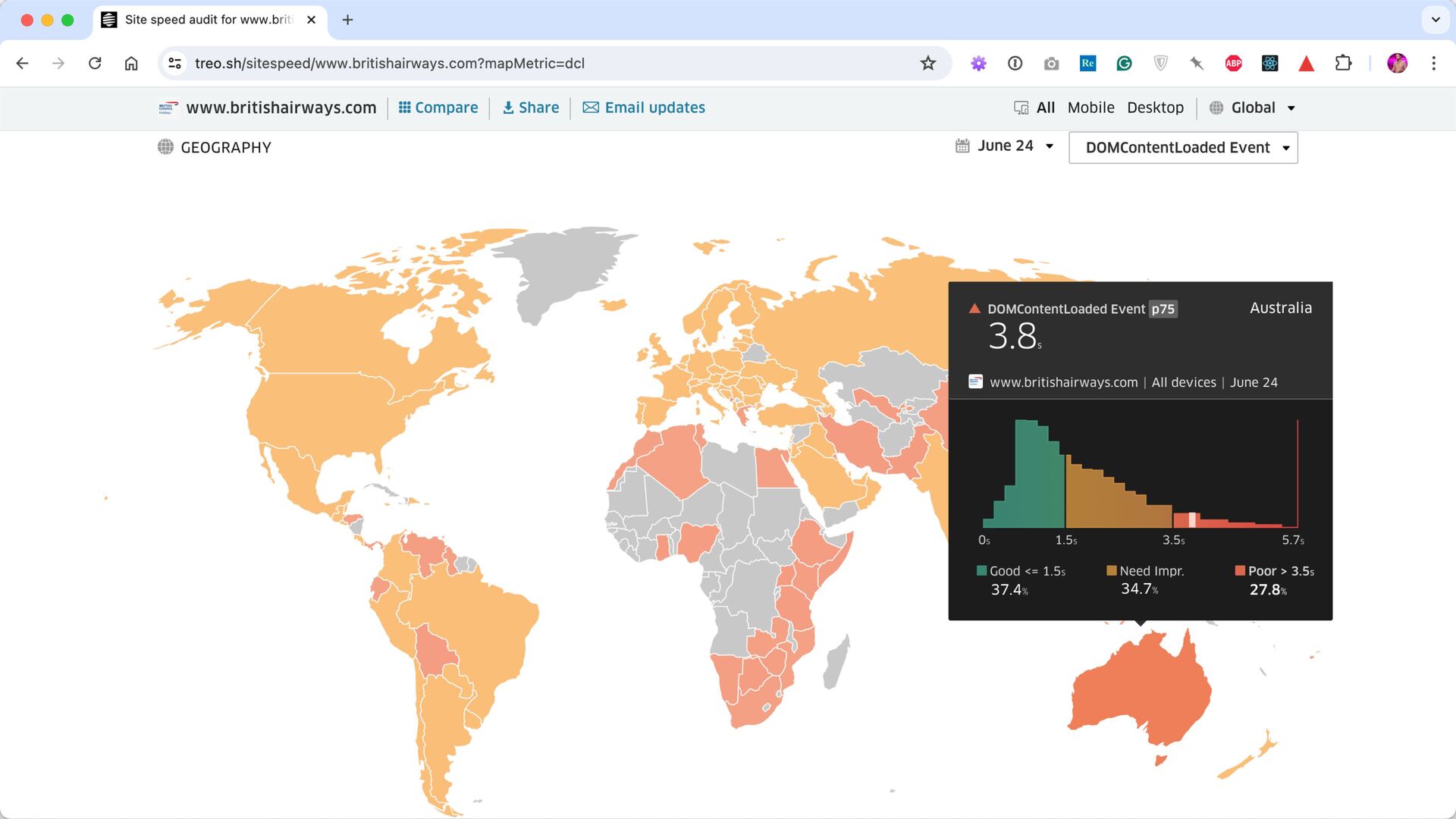Open the extensions puzzle menu

coord(1343,64)
